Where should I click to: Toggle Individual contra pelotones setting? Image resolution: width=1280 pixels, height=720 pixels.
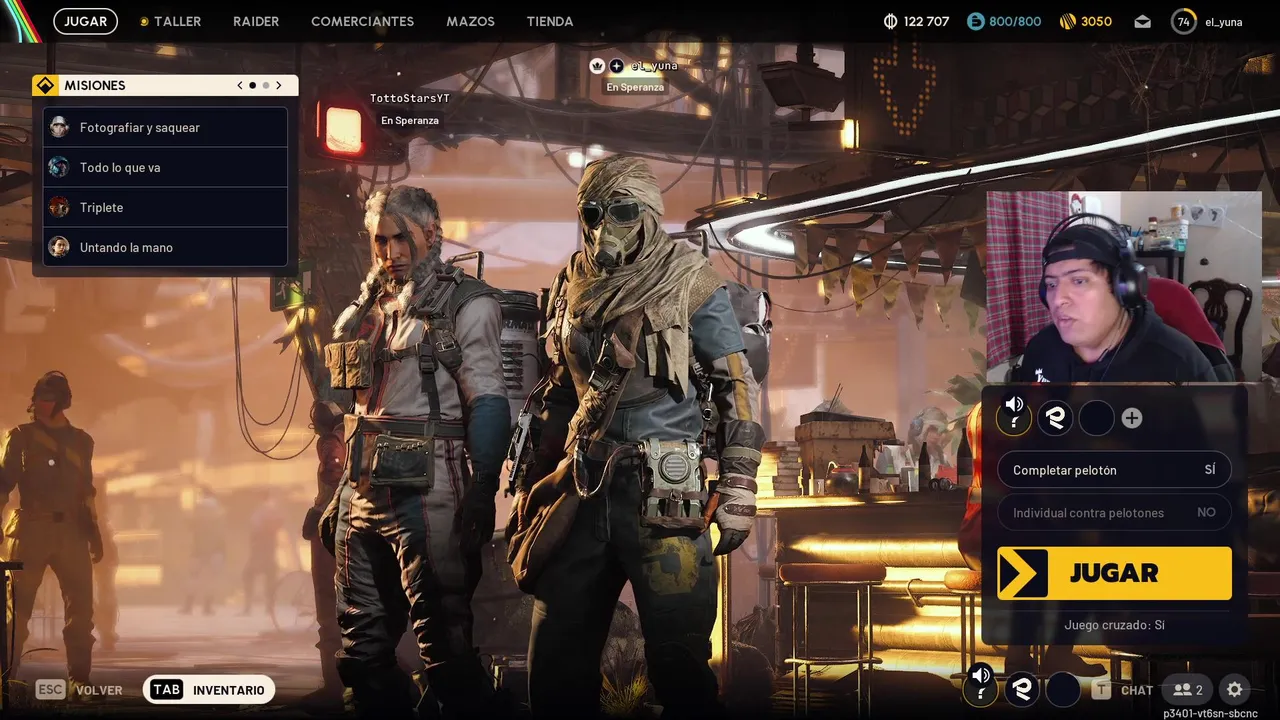pyautogui.click(x=1114, y=512)
